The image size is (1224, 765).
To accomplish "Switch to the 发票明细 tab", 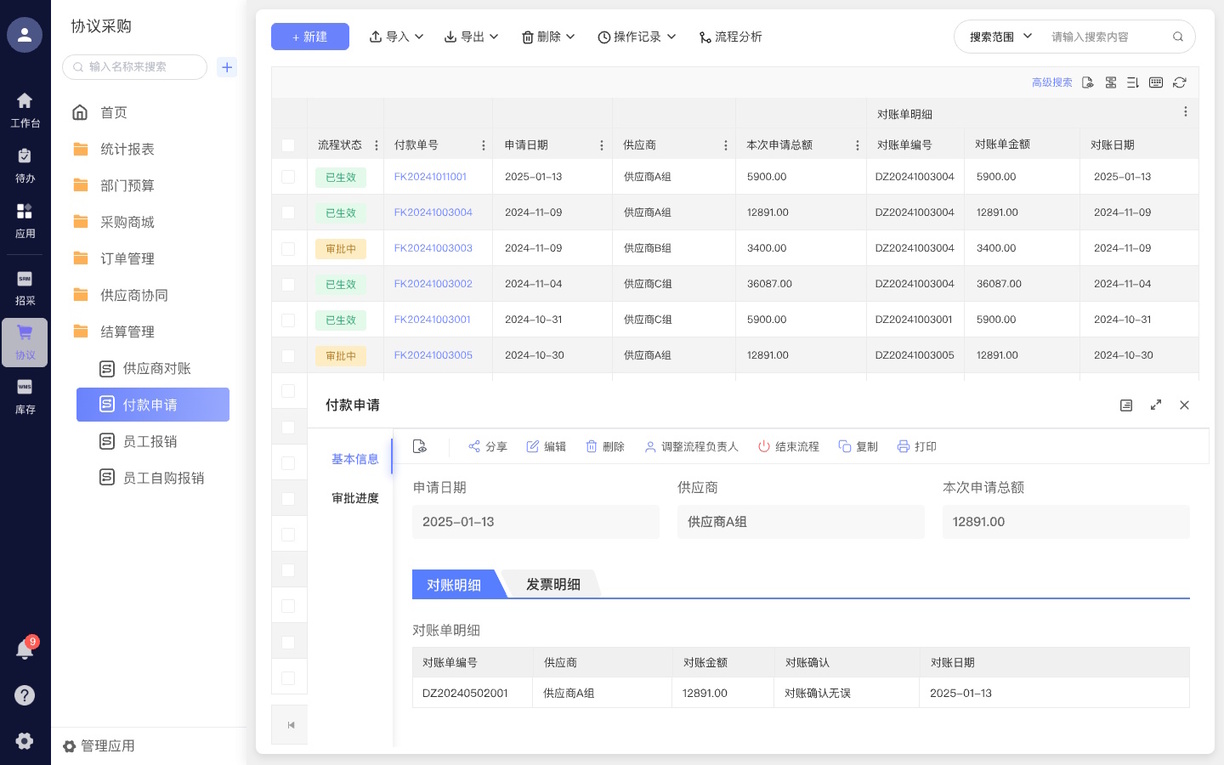I will (553, 585).
